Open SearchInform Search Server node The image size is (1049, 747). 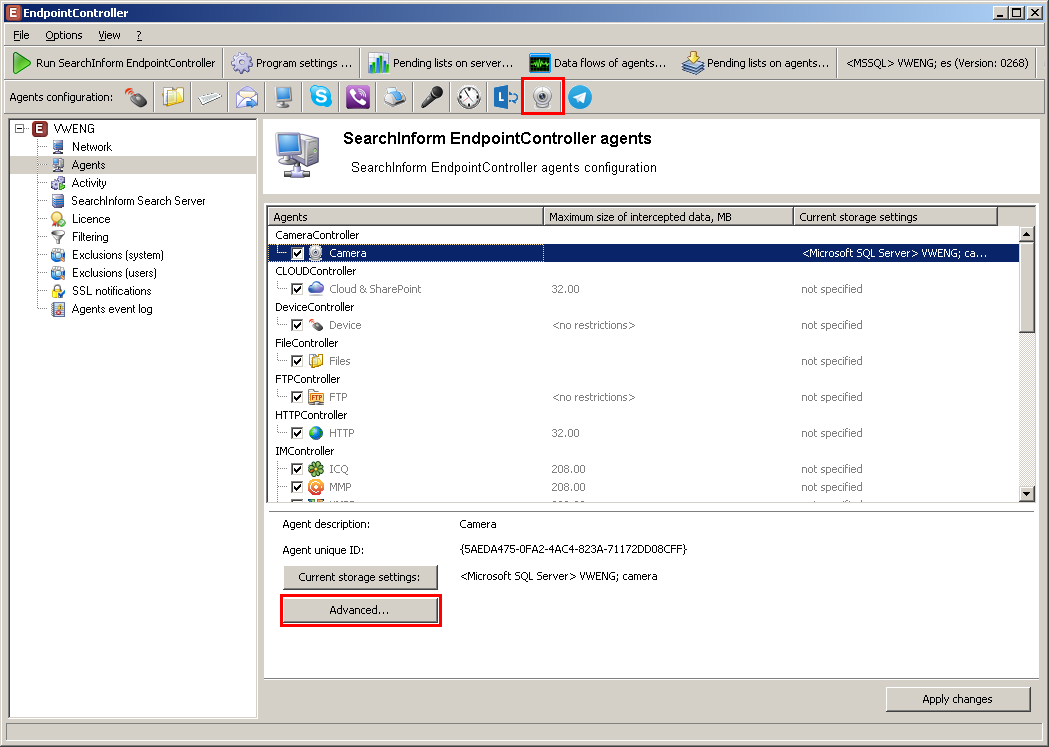(x=138, y=201)
